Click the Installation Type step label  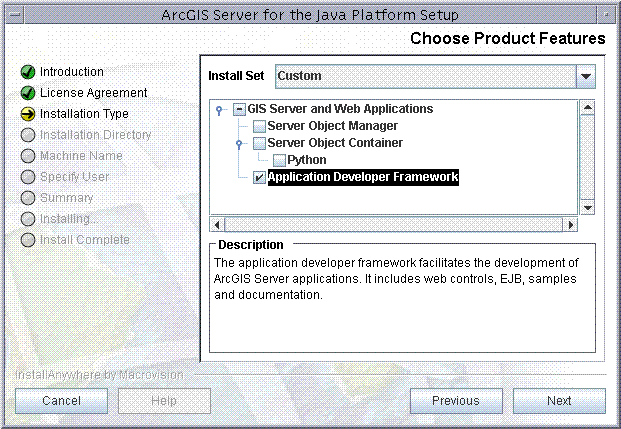coord(84,114)
